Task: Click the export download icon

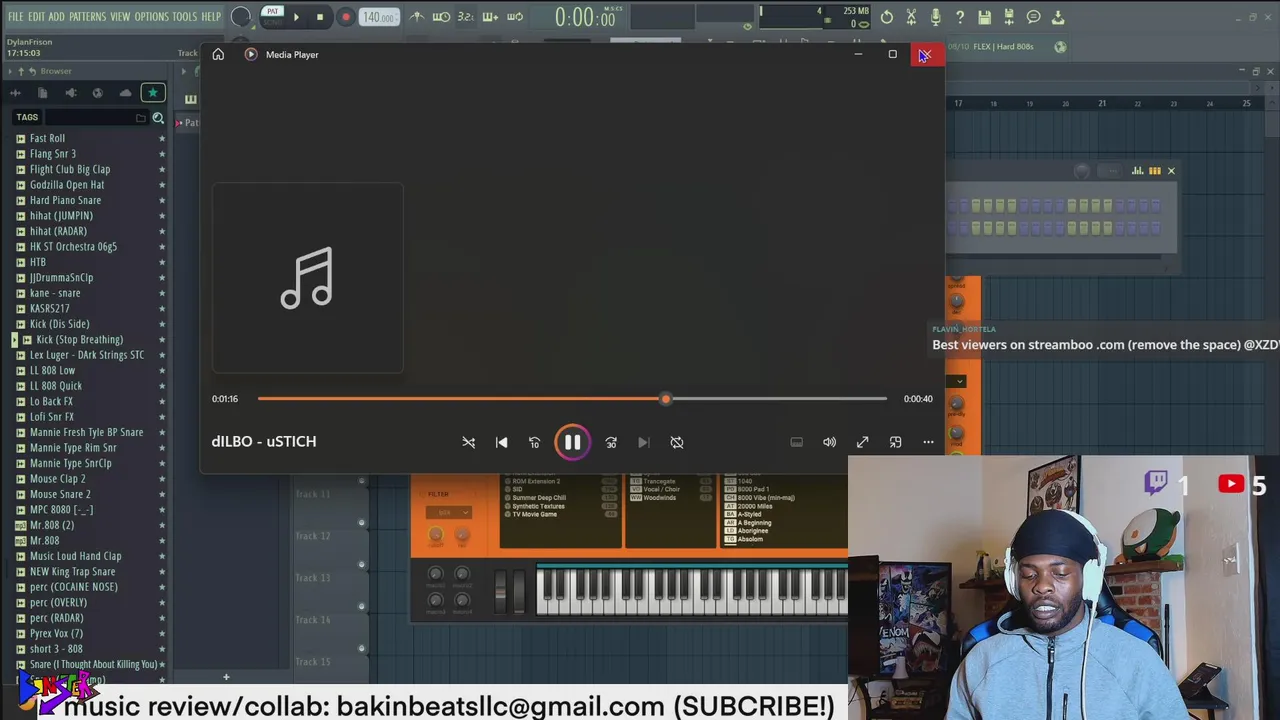Action: tap(1058, 17)
